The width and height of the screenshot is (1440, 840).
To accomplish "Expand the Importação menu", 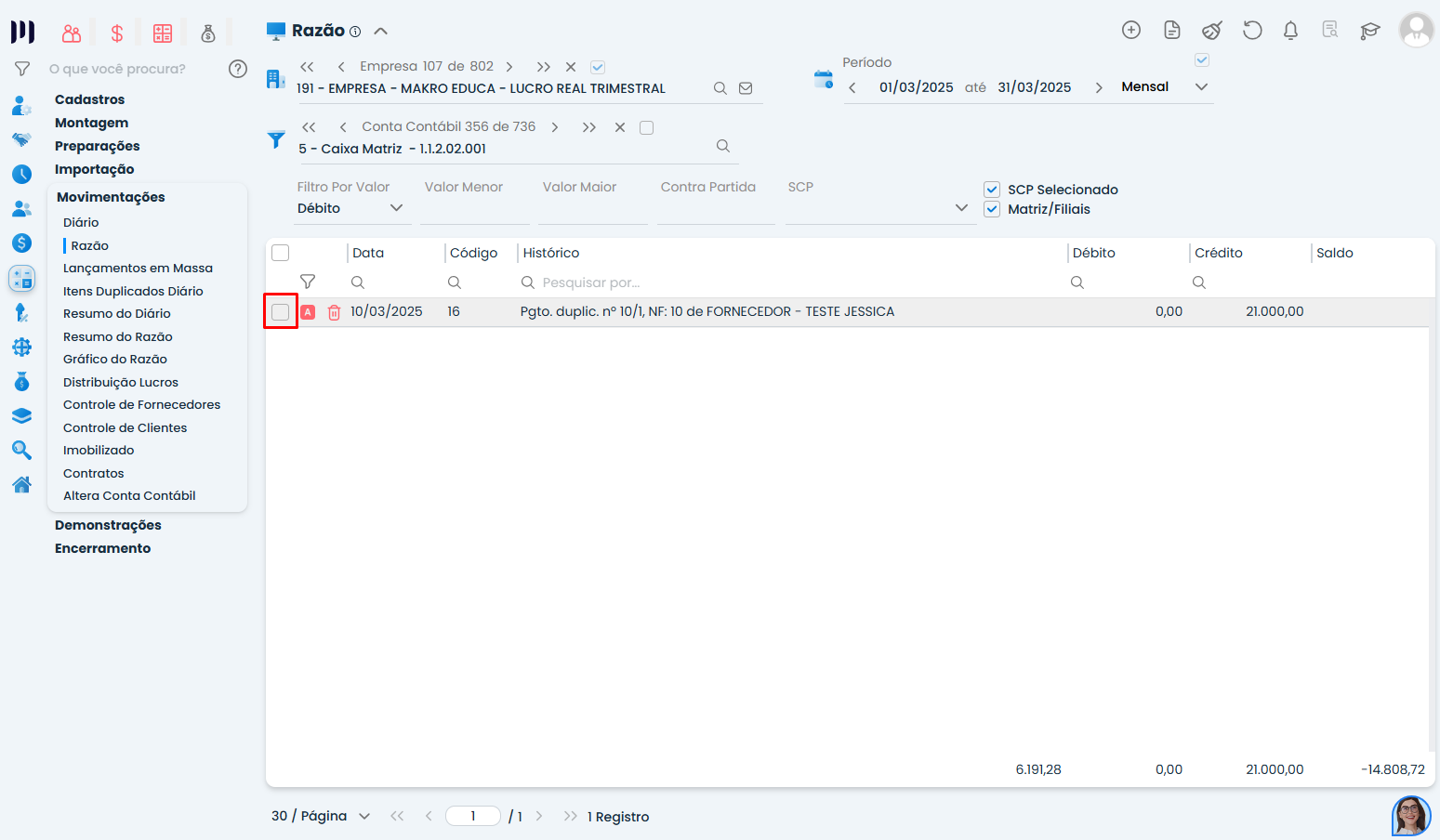I will 94,169.
